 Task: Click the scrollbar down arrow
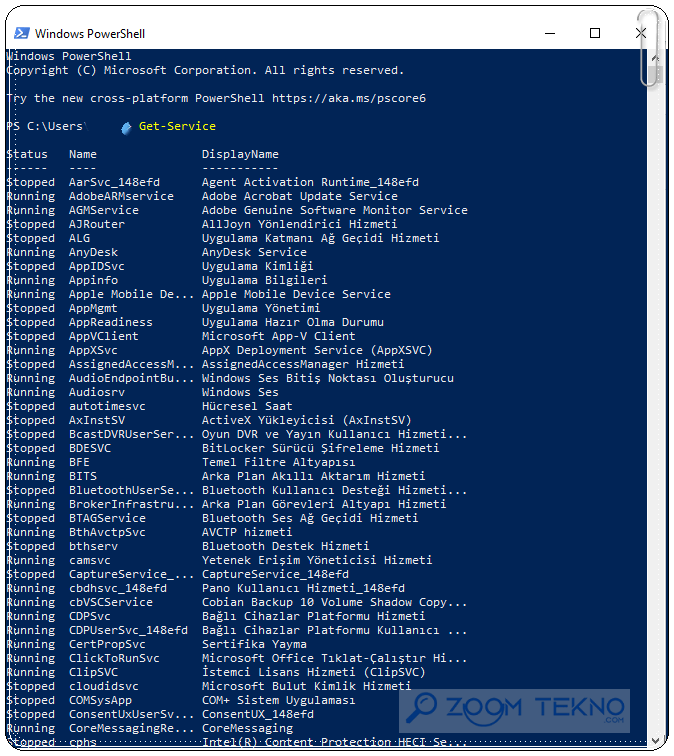(655, 741)
